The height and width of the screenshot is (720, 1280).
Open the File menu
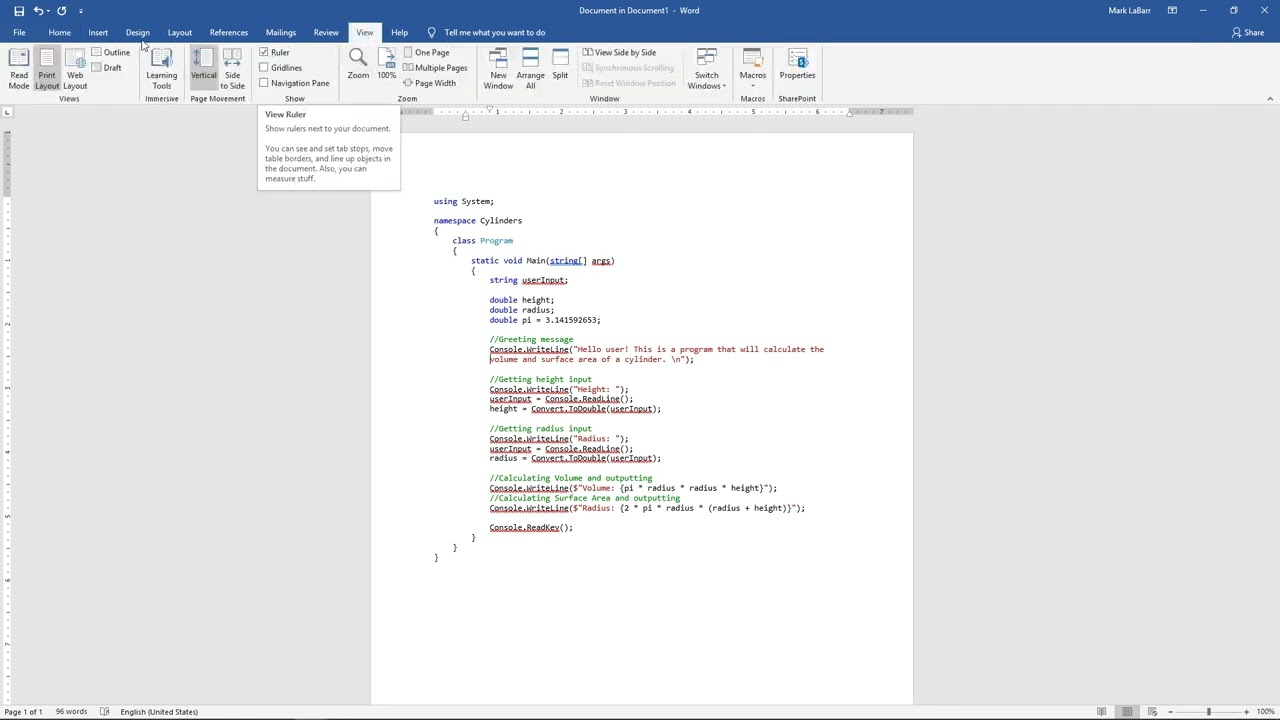point(19,32)
